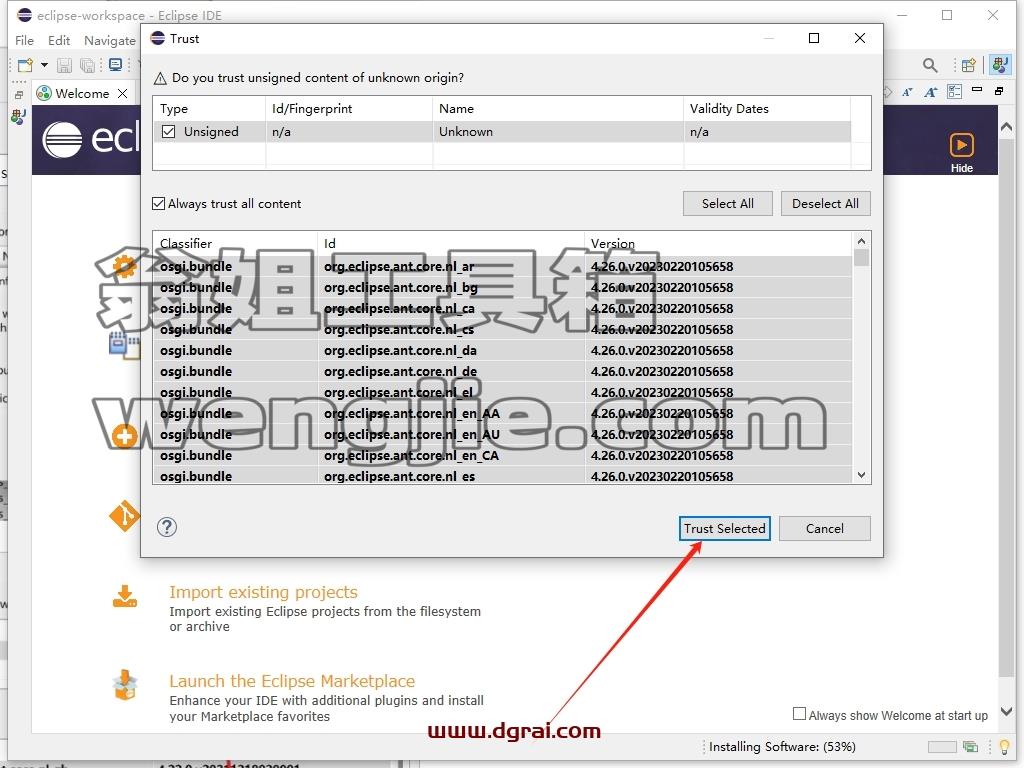Click the New wizard toolbar icon
Viewport: 1024px width, 768px height.
(25, 65)
